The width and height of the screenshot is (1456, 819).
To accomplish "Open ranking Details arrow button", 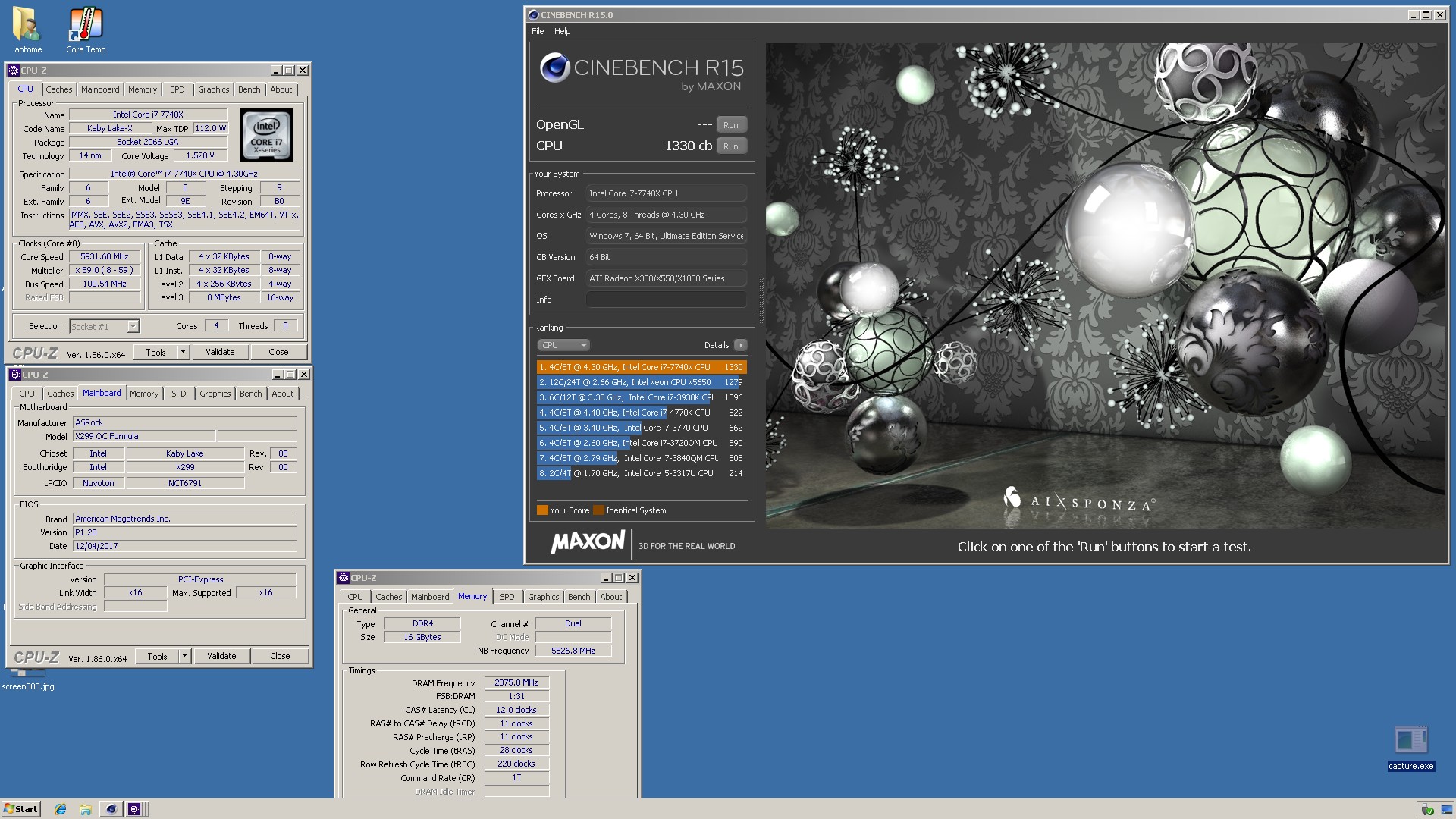I will pos(741,345).
